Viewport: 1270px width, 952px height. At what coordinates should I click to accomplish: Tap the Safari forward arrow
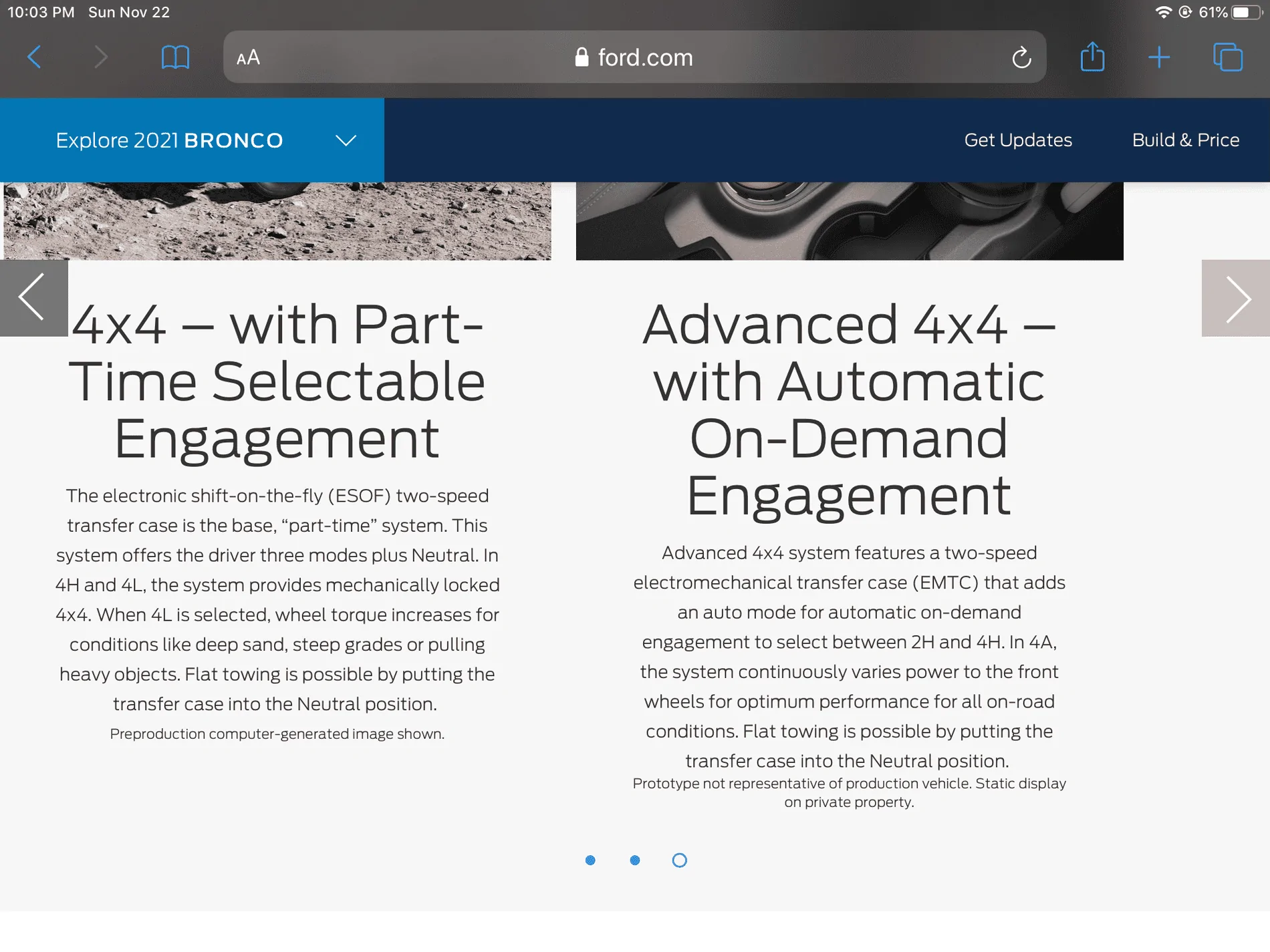[x=101, y=57]
